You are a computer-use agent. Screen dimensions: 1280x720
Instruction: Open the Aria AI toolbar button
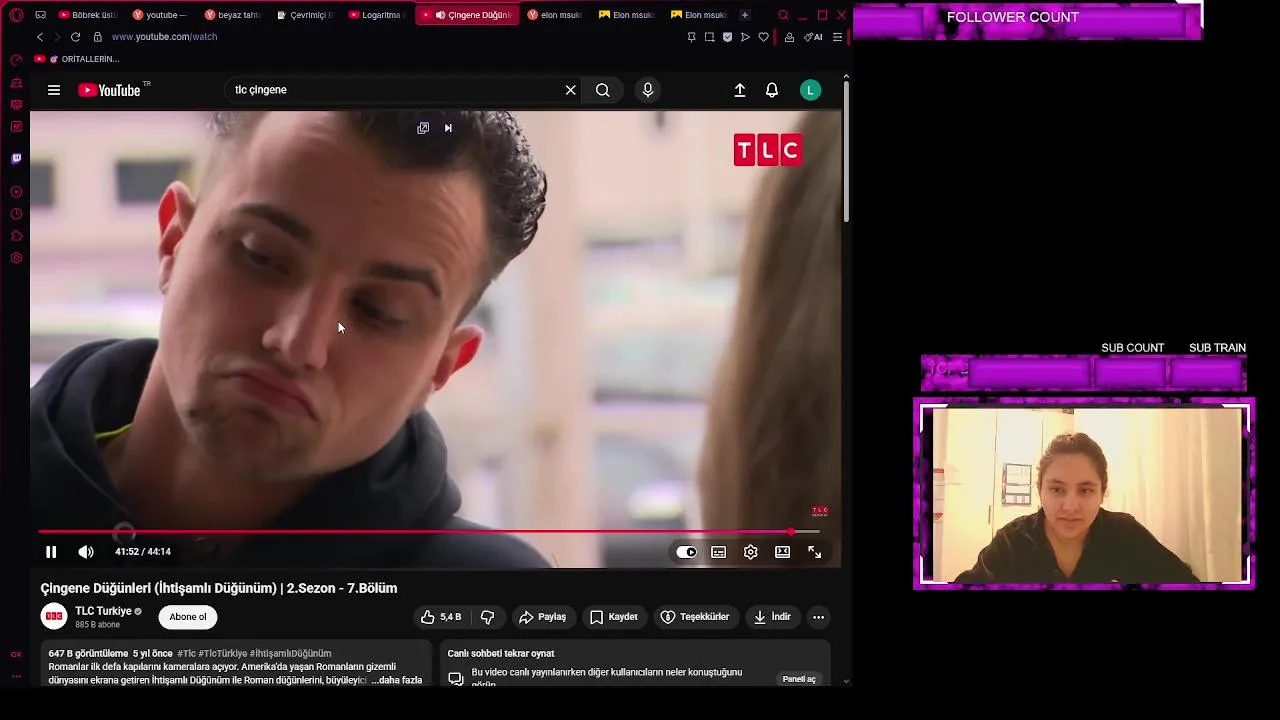pos(813,37)
